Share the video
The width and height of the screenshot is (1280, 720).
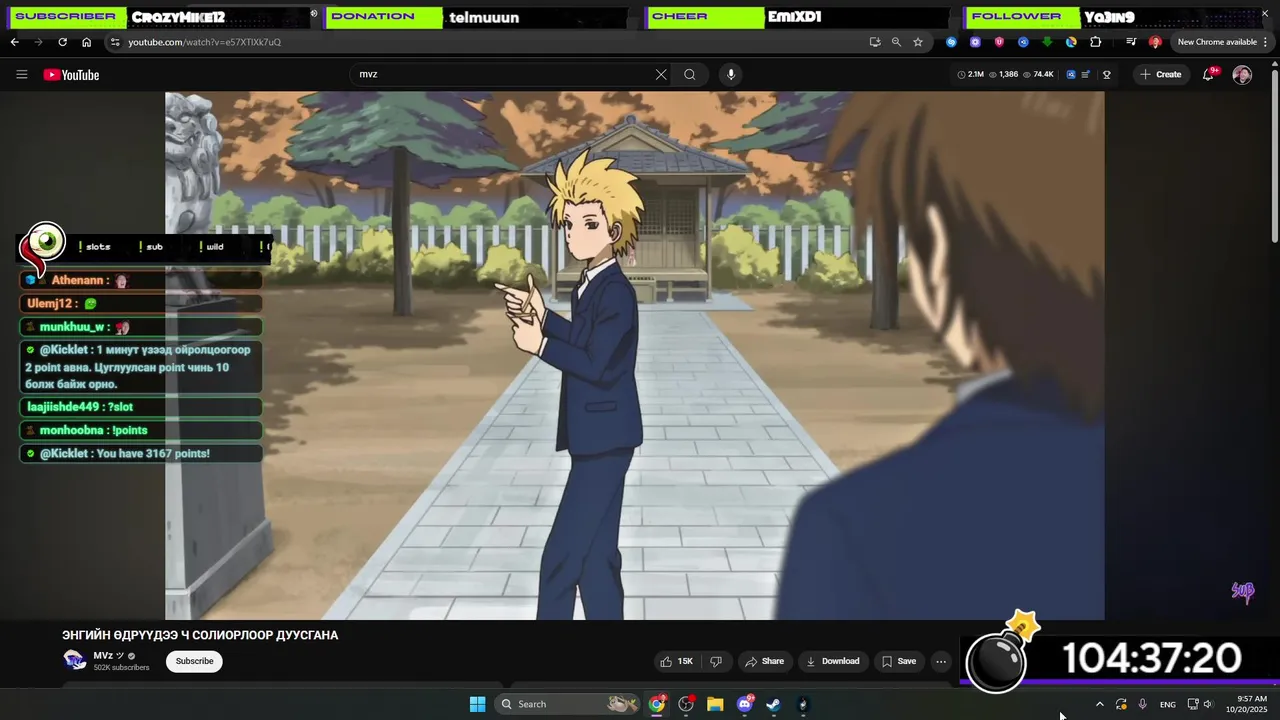(x=765, y=661)
